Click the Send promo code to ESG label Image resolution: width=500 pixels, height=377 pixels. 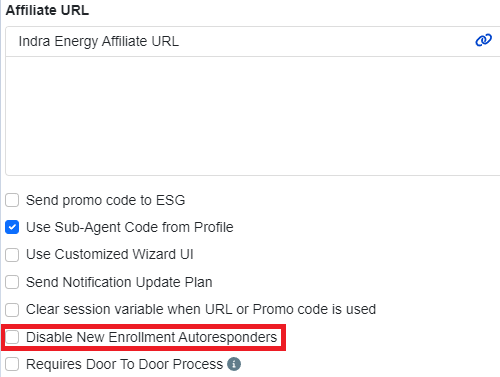click(x=105, y=200)
